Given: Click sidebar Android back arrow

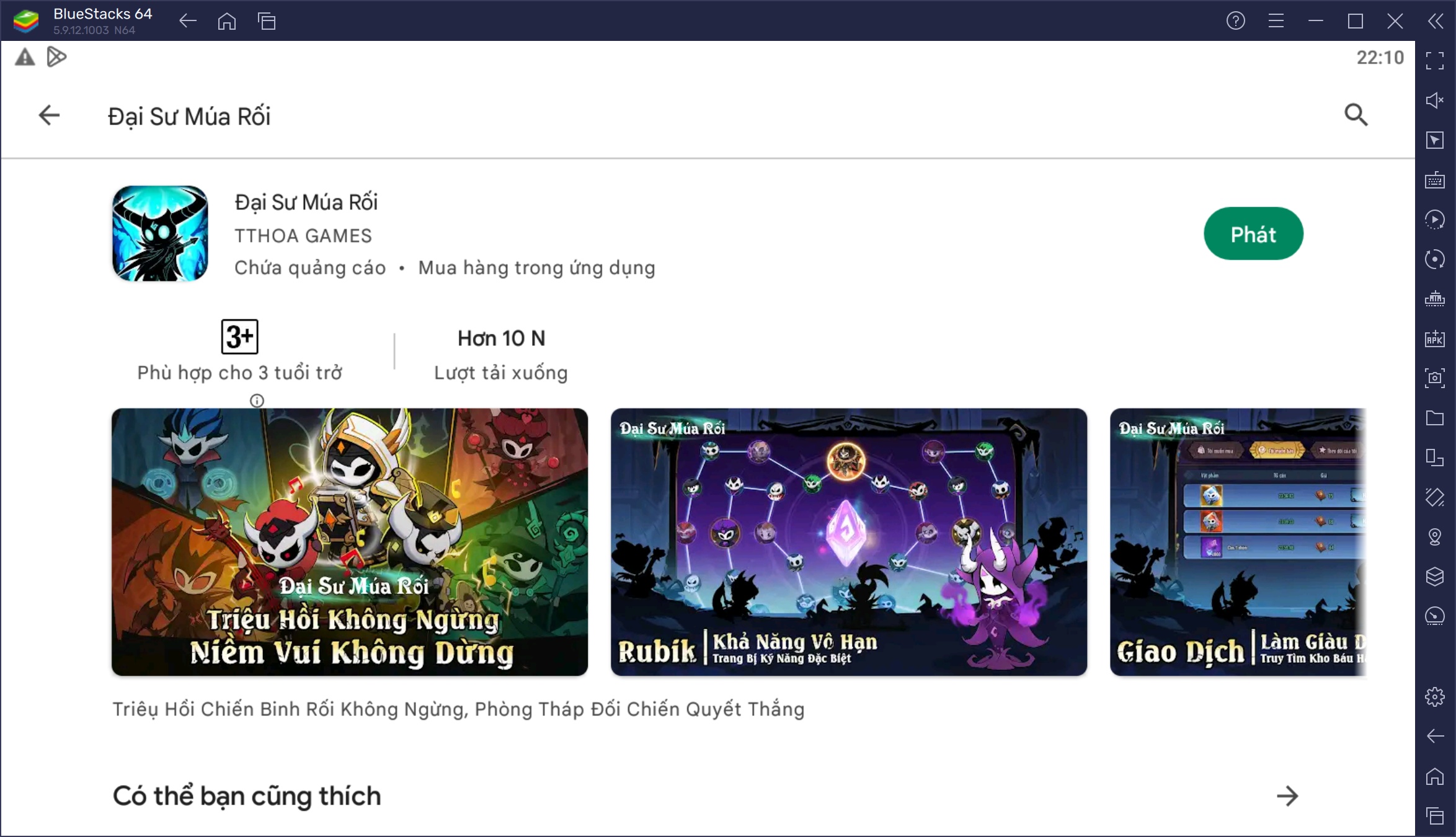Looking at the screenshot, I should 1434,736.
